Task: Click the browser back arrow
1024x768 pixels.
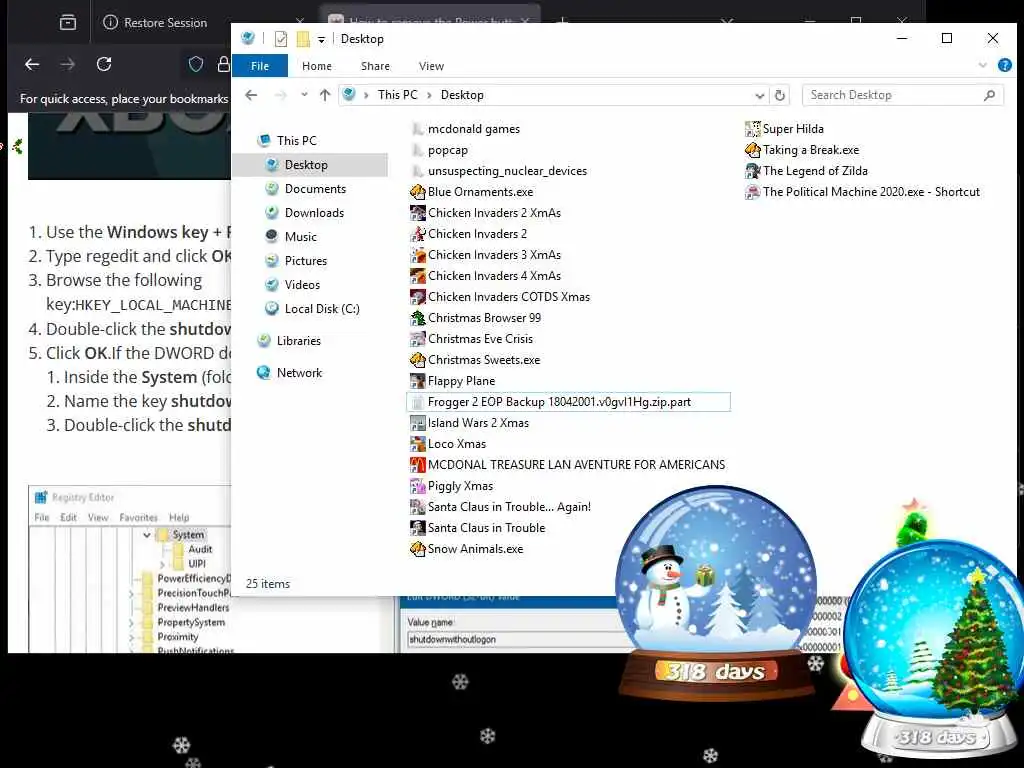Action: pos(32,64)
